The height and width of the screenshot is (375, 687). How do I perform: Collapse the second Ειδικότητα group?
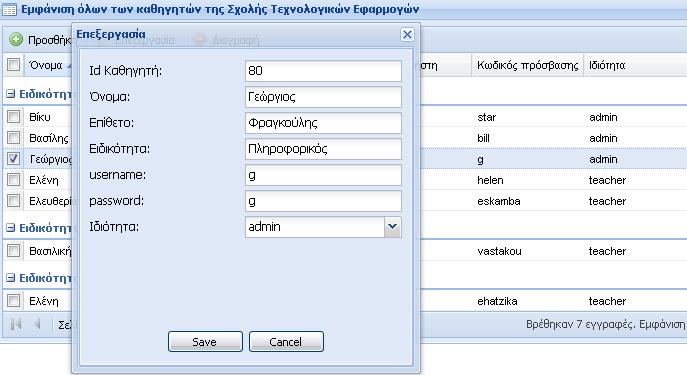[x=11, y=228]
